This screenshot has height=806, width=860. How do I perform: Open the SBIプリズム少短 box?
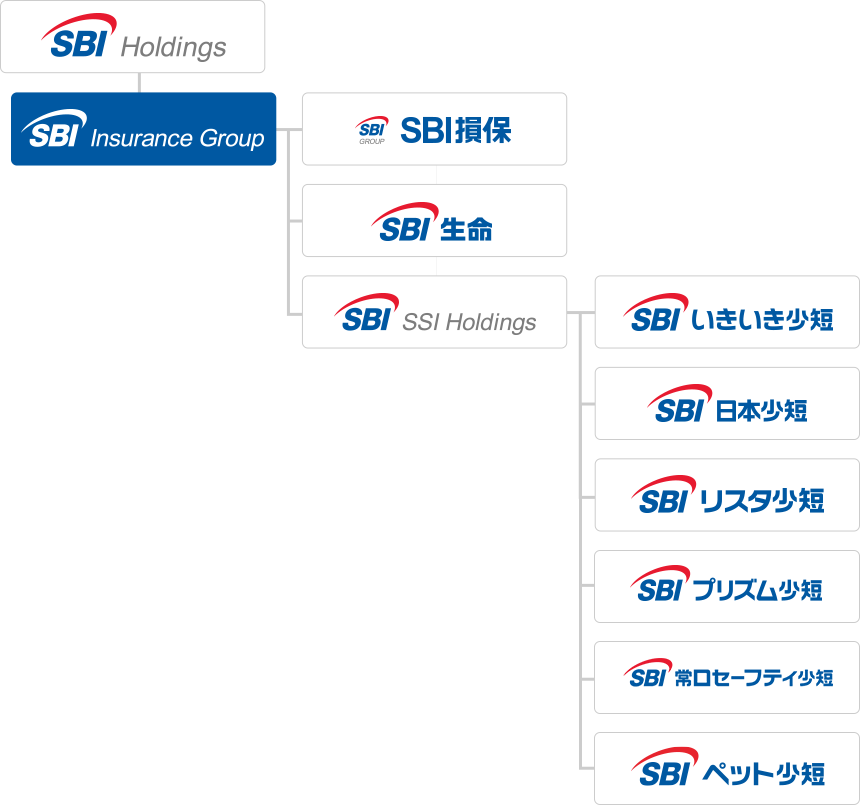click(727, 587)
